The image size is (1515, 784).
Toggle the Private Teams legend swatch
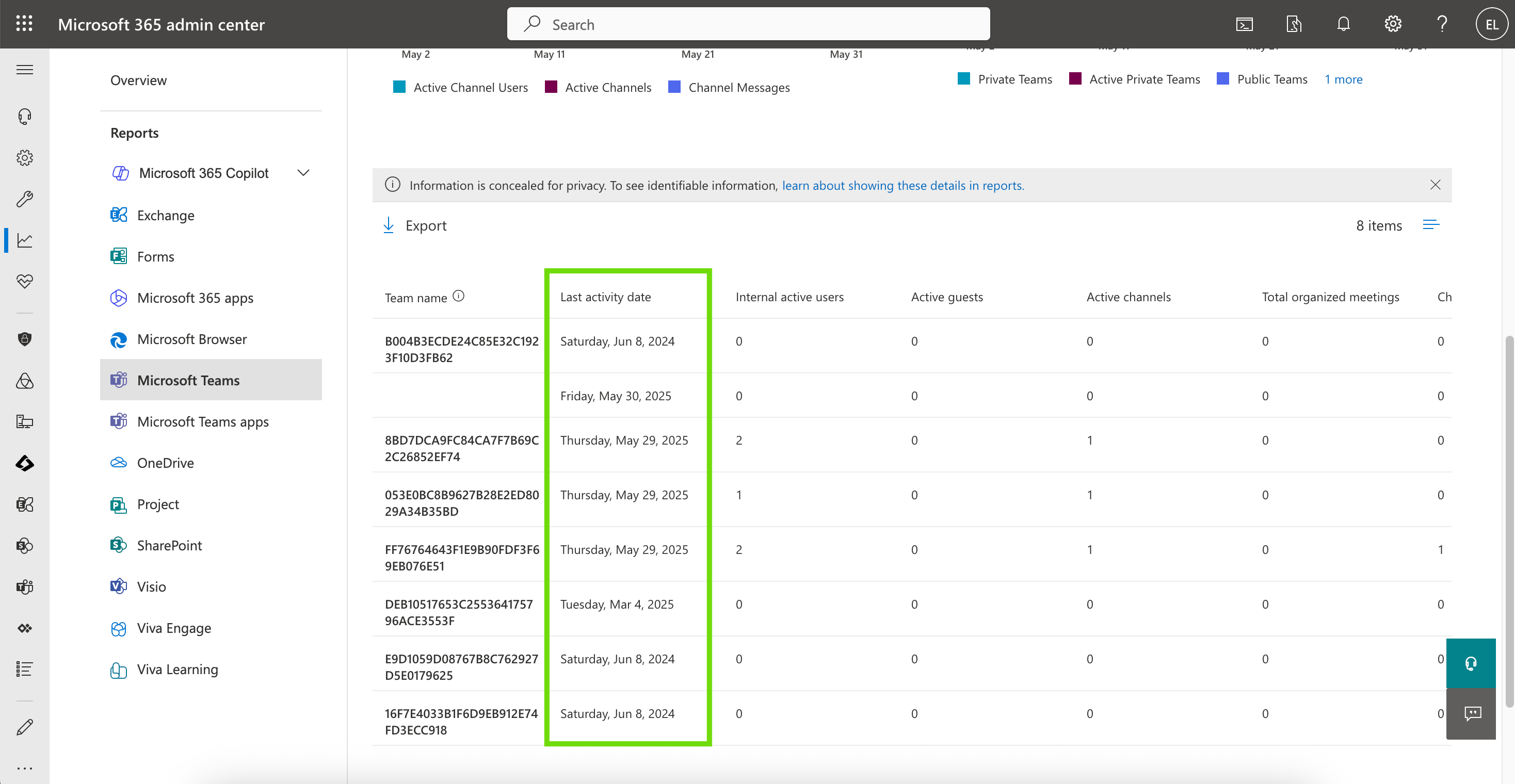point(964,79)
